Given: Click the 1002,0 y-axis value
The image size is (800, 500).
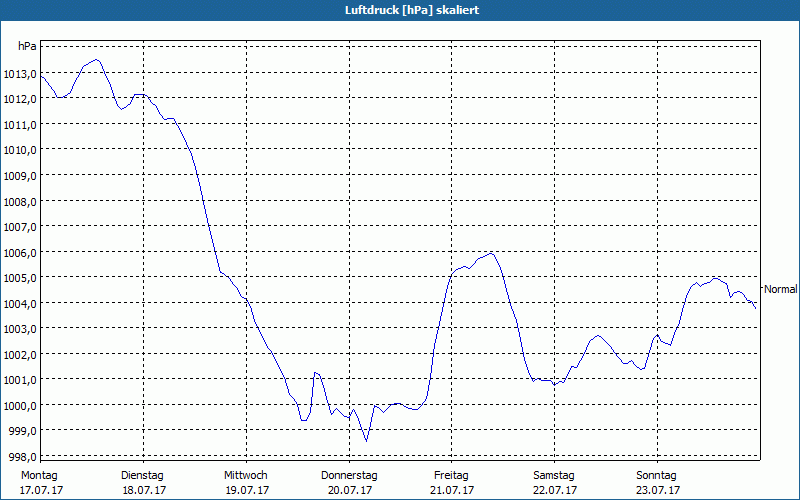Looking at the screenshot, I should (20, 355).
